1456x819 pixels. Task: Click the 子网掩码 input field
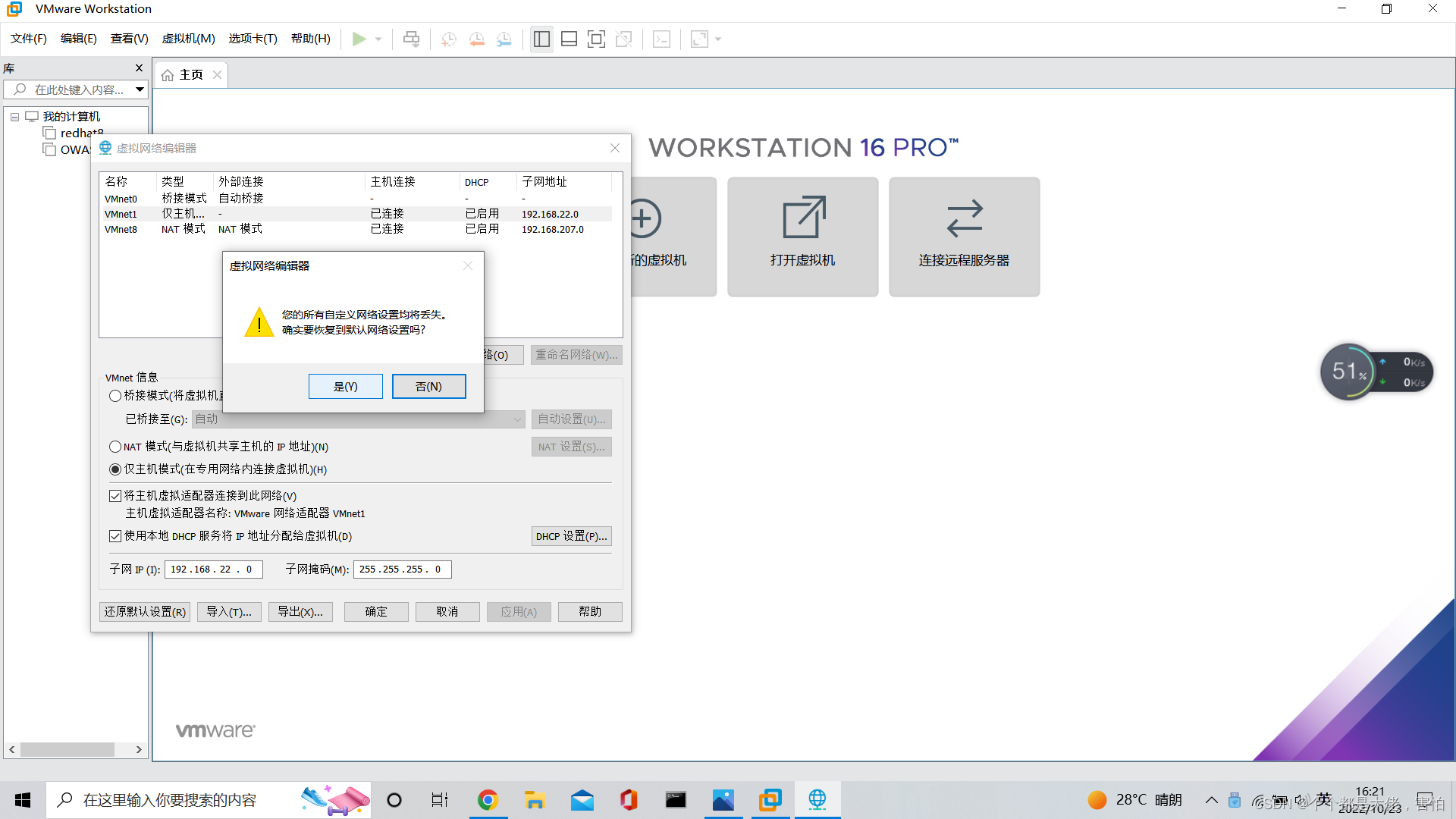point(402,570)
